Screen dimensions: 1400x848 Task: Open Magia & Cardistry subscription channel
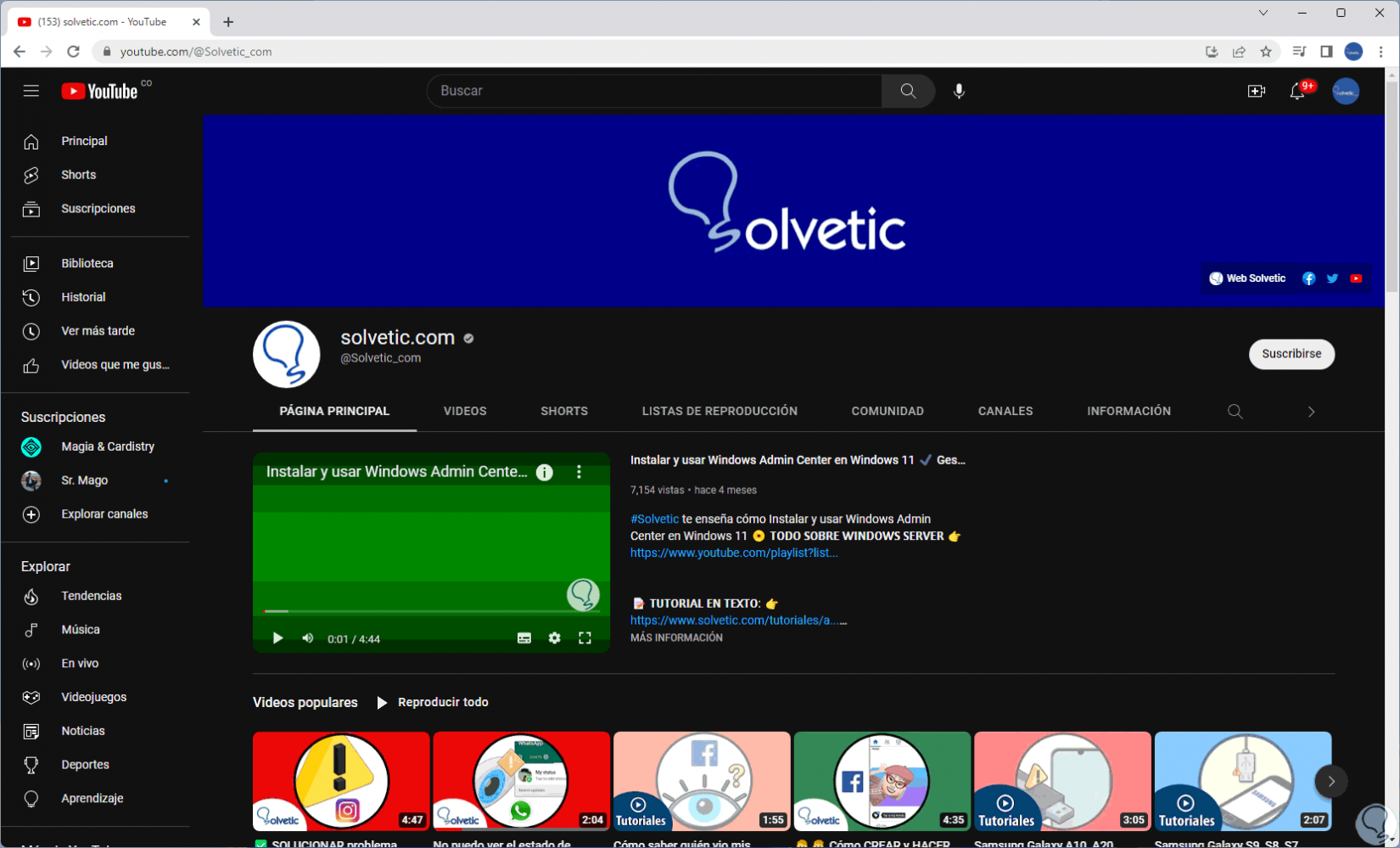click(x=100, y=446)
